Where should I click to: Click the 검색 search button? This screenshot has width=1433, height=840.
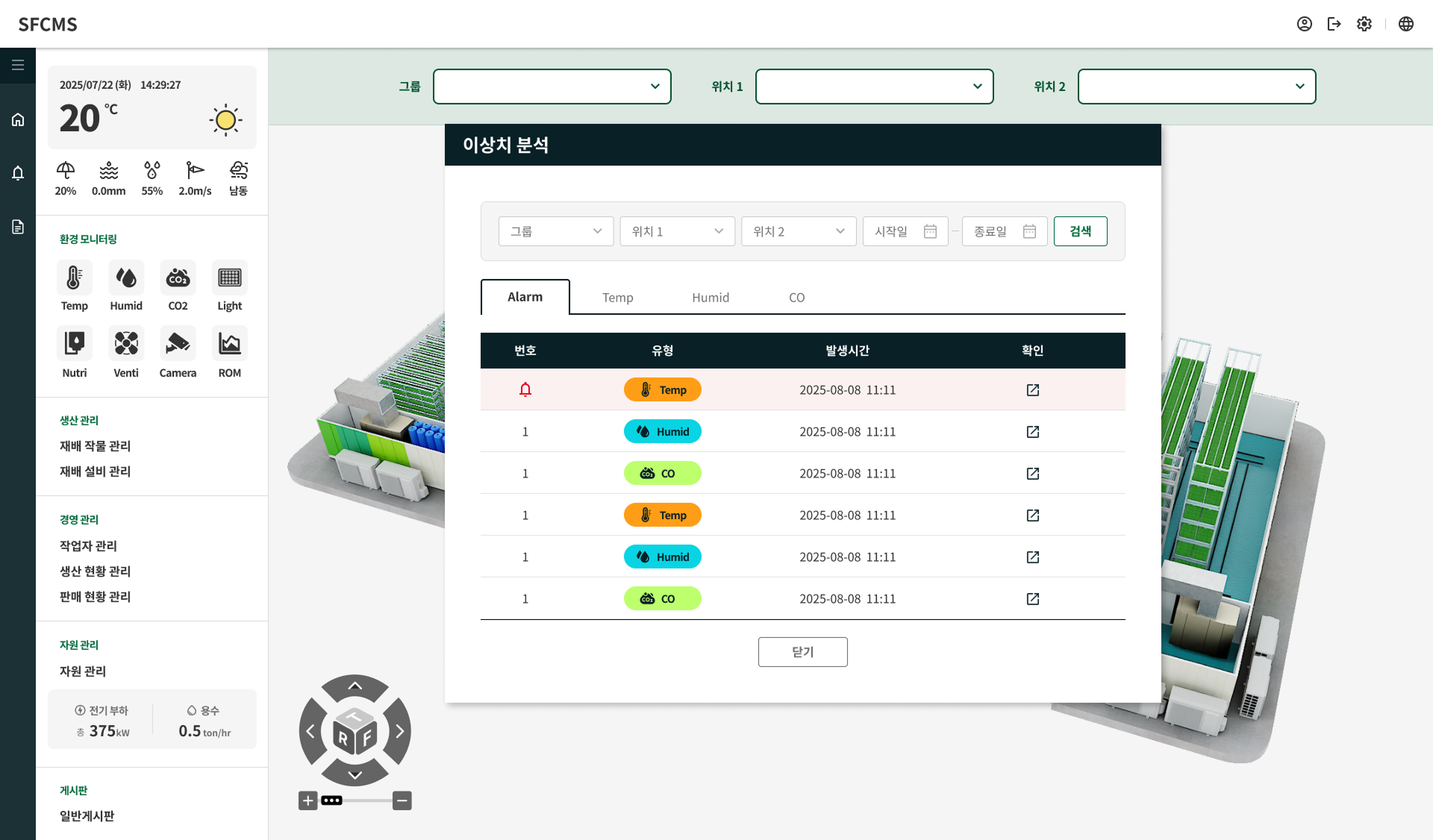[1080, 231]
